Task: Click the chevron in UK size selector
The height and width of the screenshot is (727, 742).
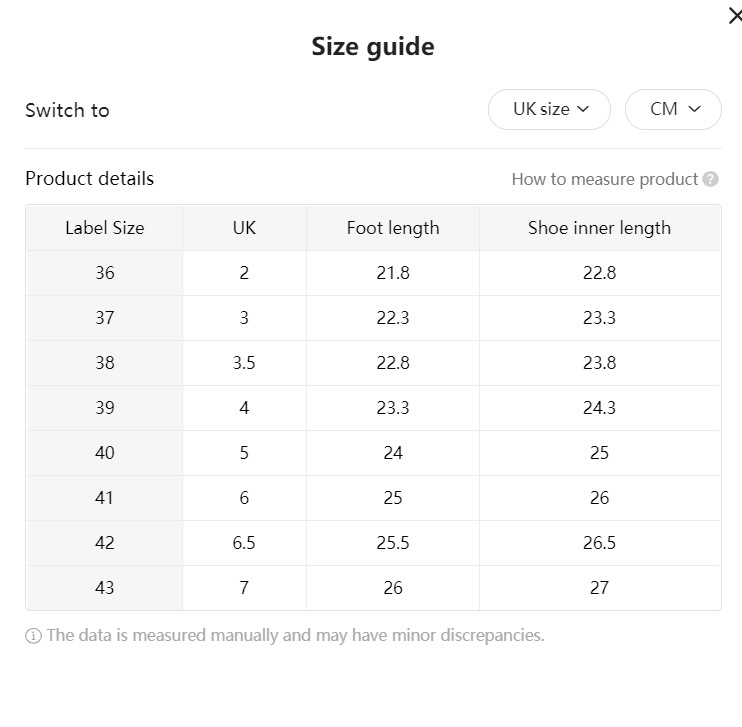Action: 584,109
